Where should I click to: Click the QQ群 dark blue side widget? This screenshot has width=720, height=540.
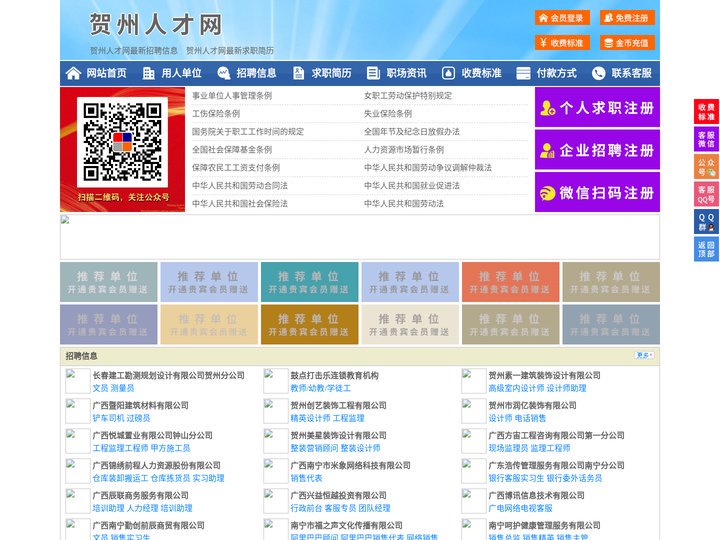[706, 222]
